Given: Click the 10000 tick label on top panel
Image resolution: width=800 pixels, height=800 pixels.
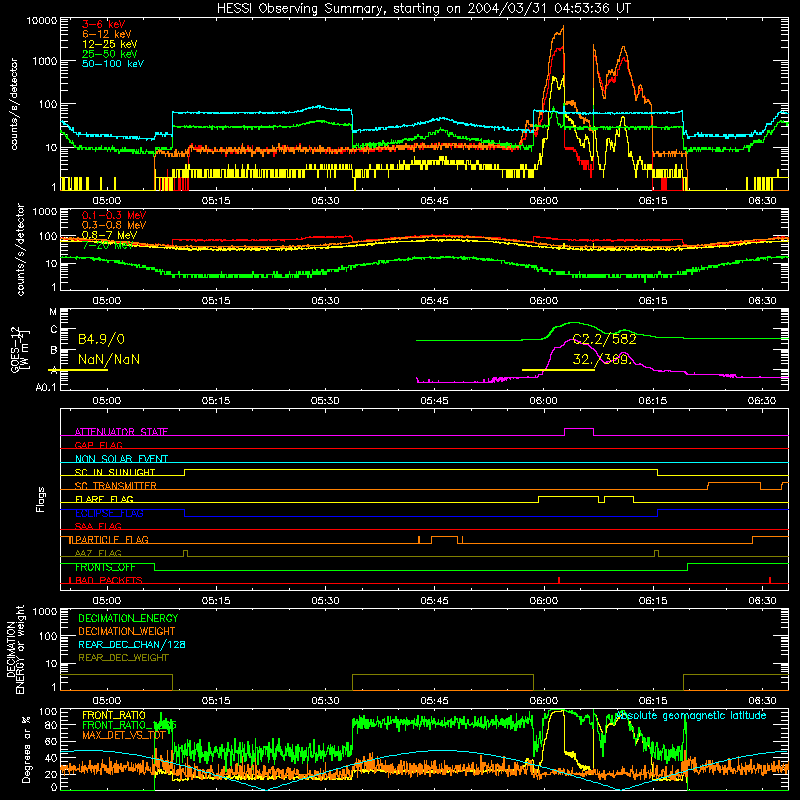Looking at the screenshot, I should tap(42, 21).
